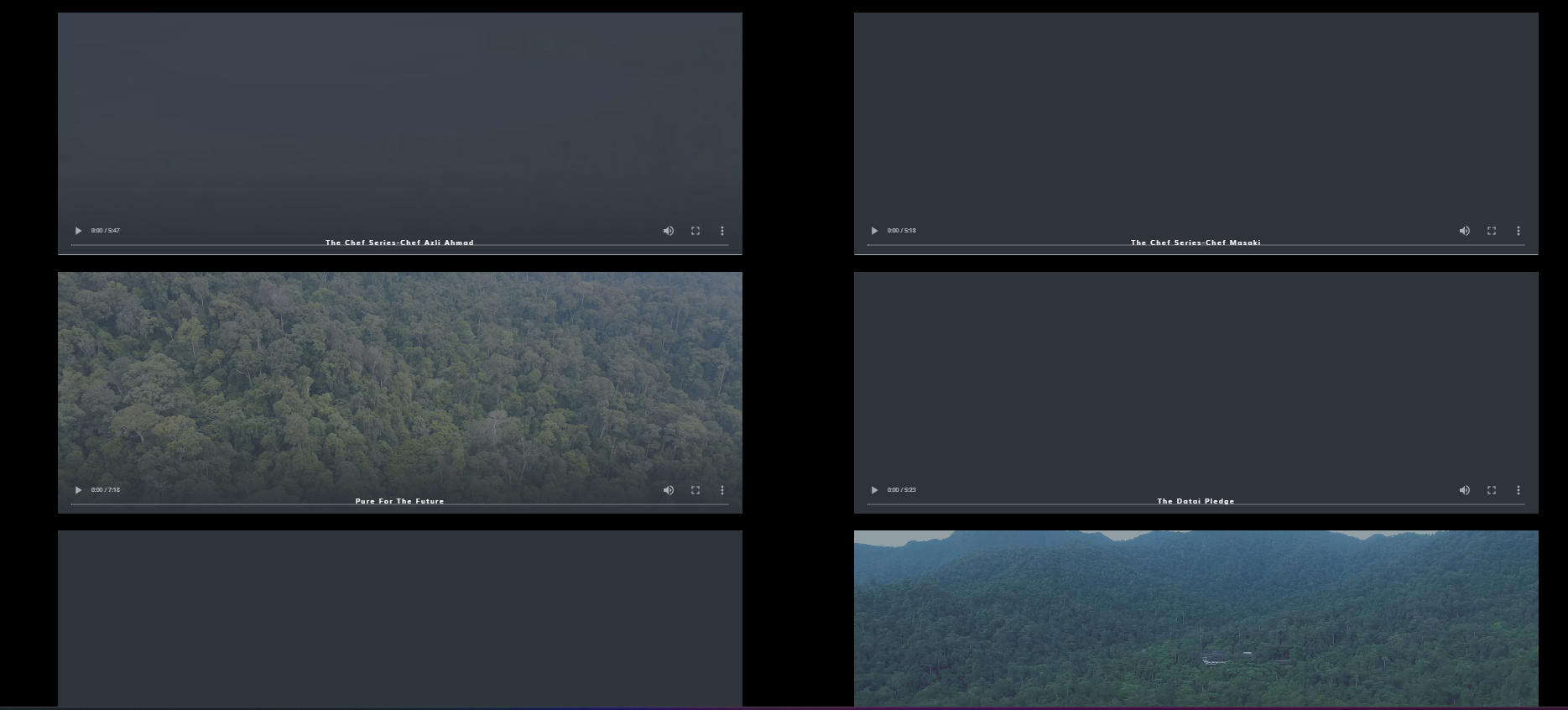Fullscreen The Datai Pledge video
Screen dimensions: 1568x710
pos(1492,490)
